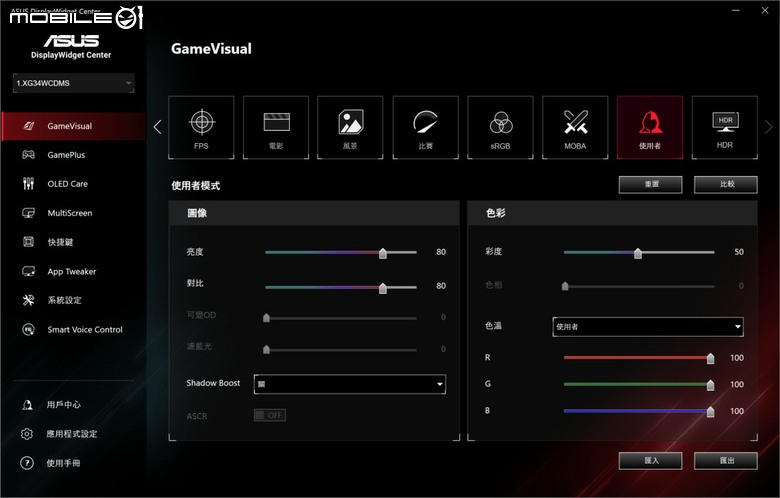Click the 色相 hue slider handle
Screen dimensions: 780x498
(565, 286)
